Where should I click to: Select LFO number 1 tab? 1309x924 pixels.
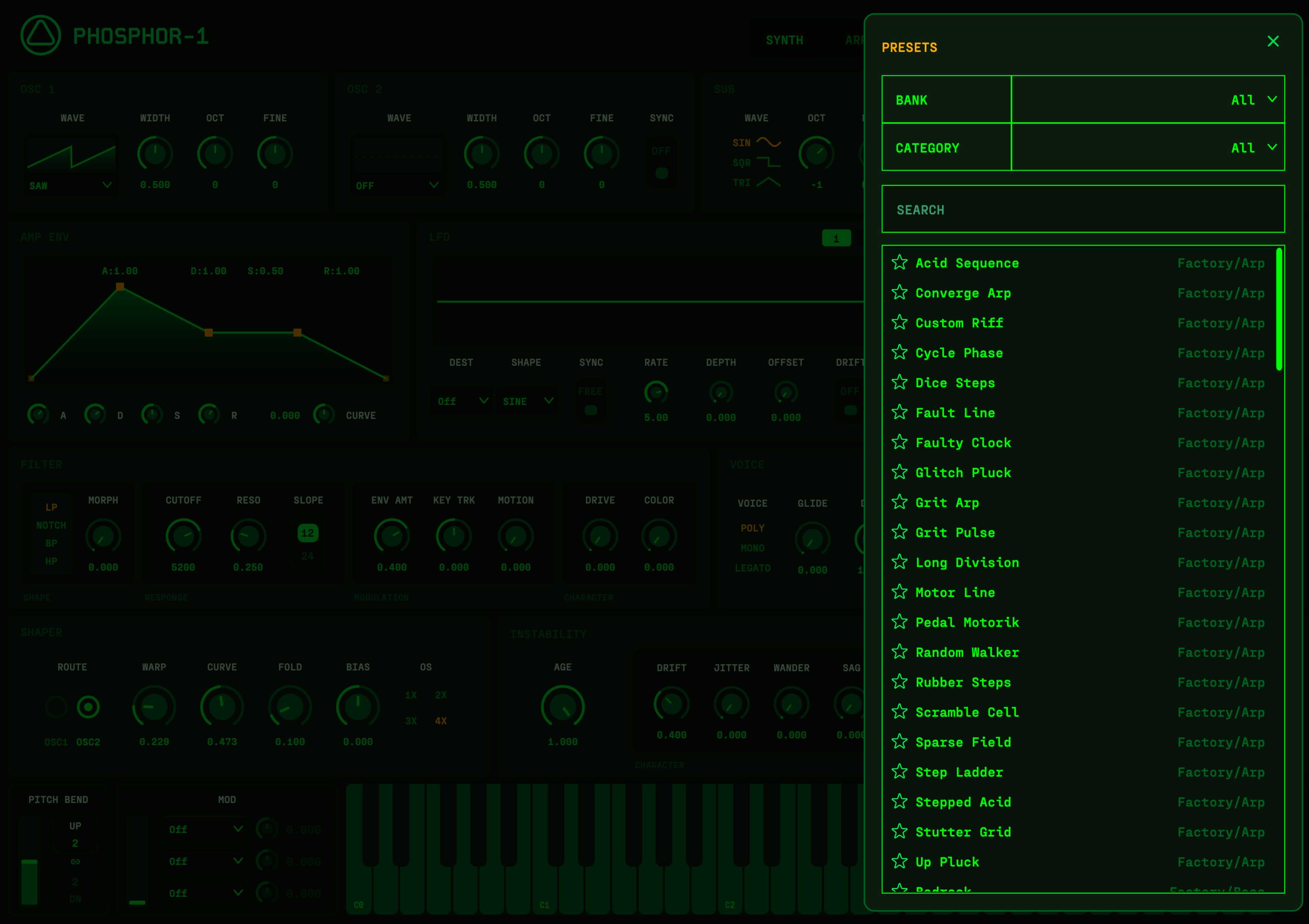tap(836, 238)
